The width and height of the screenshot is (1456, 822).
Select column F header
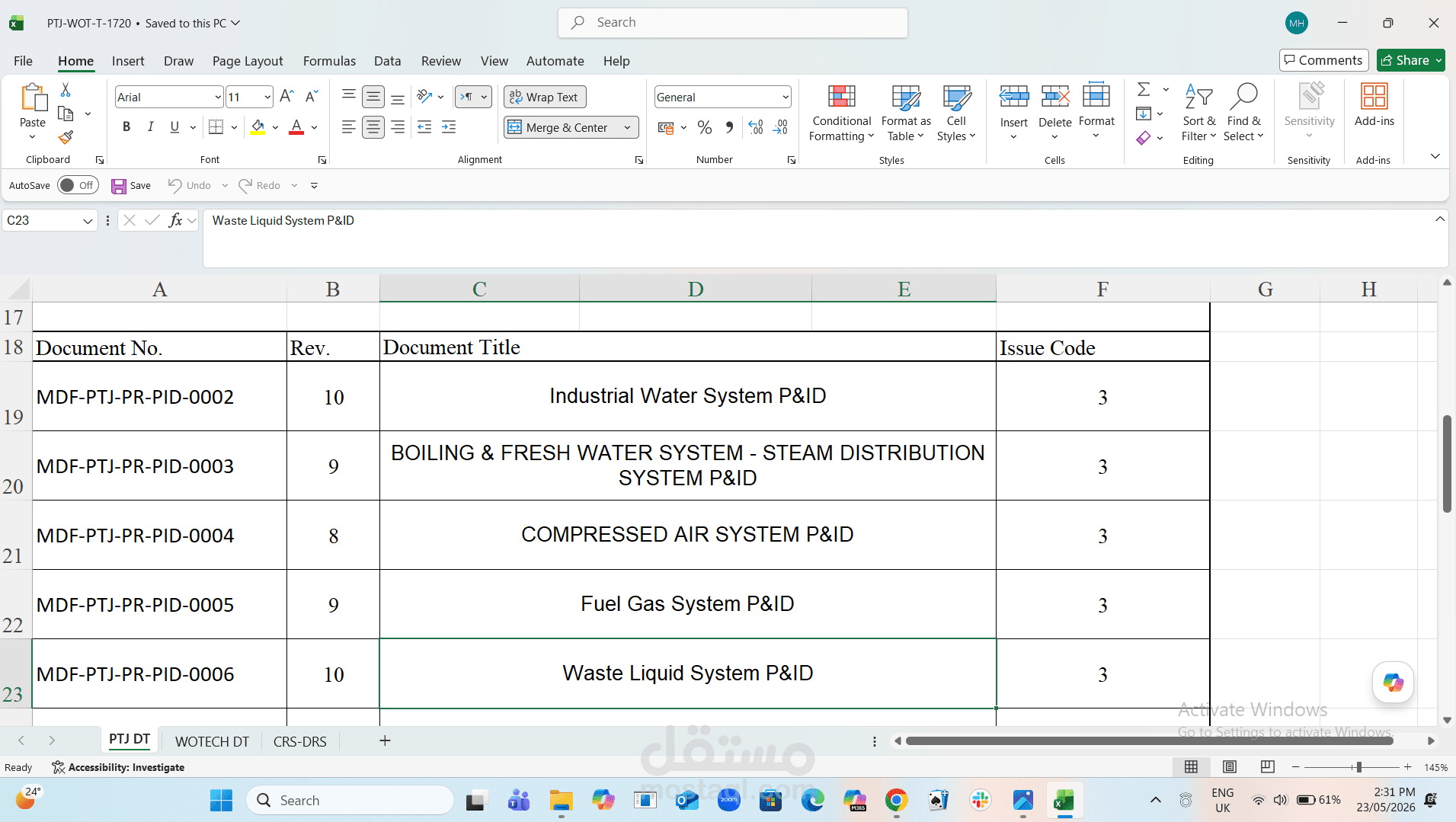click(1102, 289)
